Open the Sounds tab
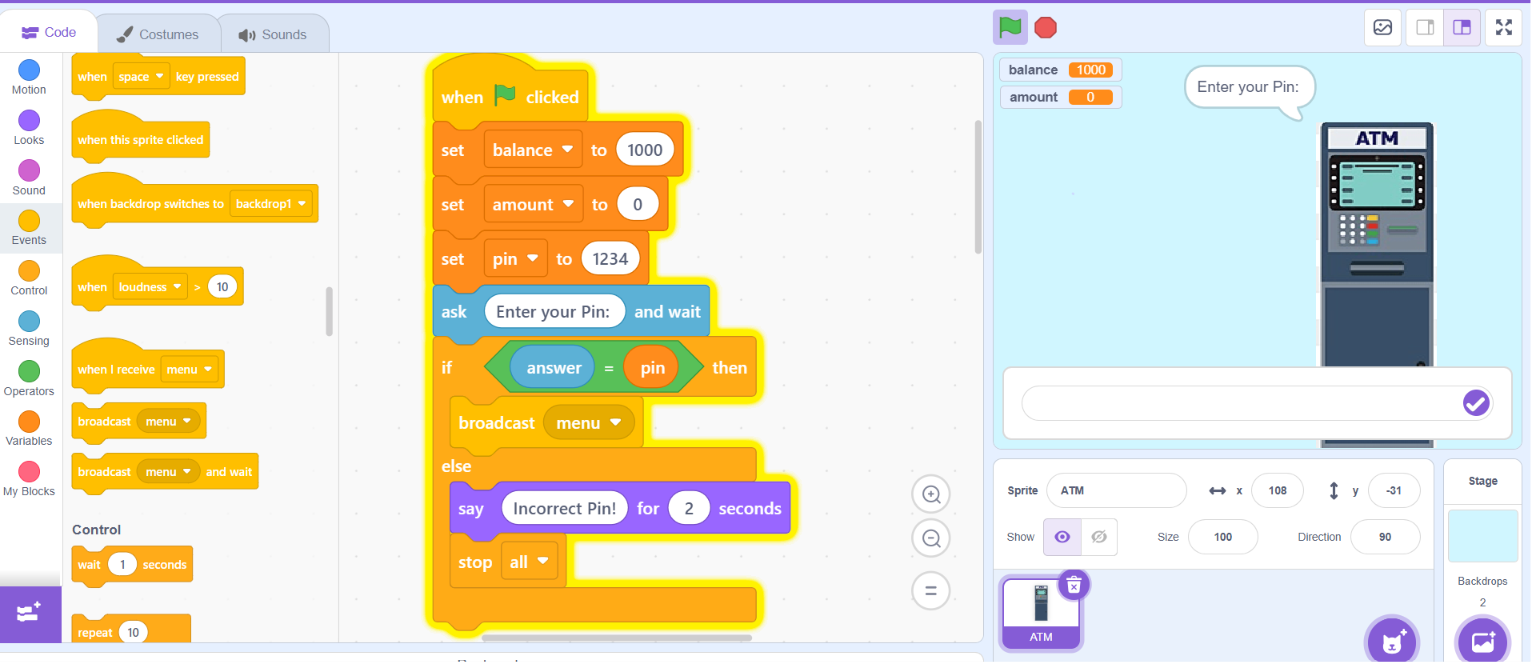 tap(273, 34)
